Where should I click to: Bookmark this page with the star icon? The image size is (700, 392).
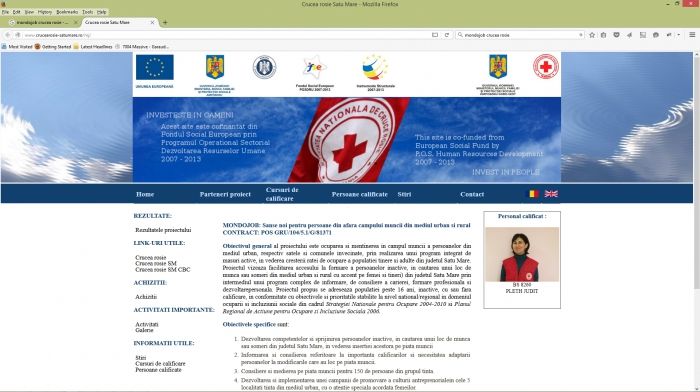pos(592,35)
